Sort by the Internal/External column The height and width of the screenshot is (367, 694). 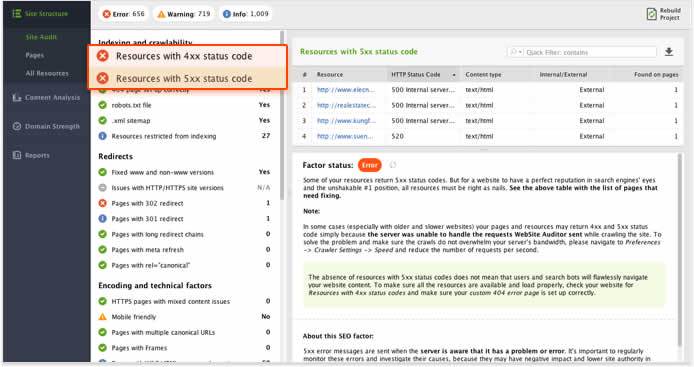click(563, 74)
